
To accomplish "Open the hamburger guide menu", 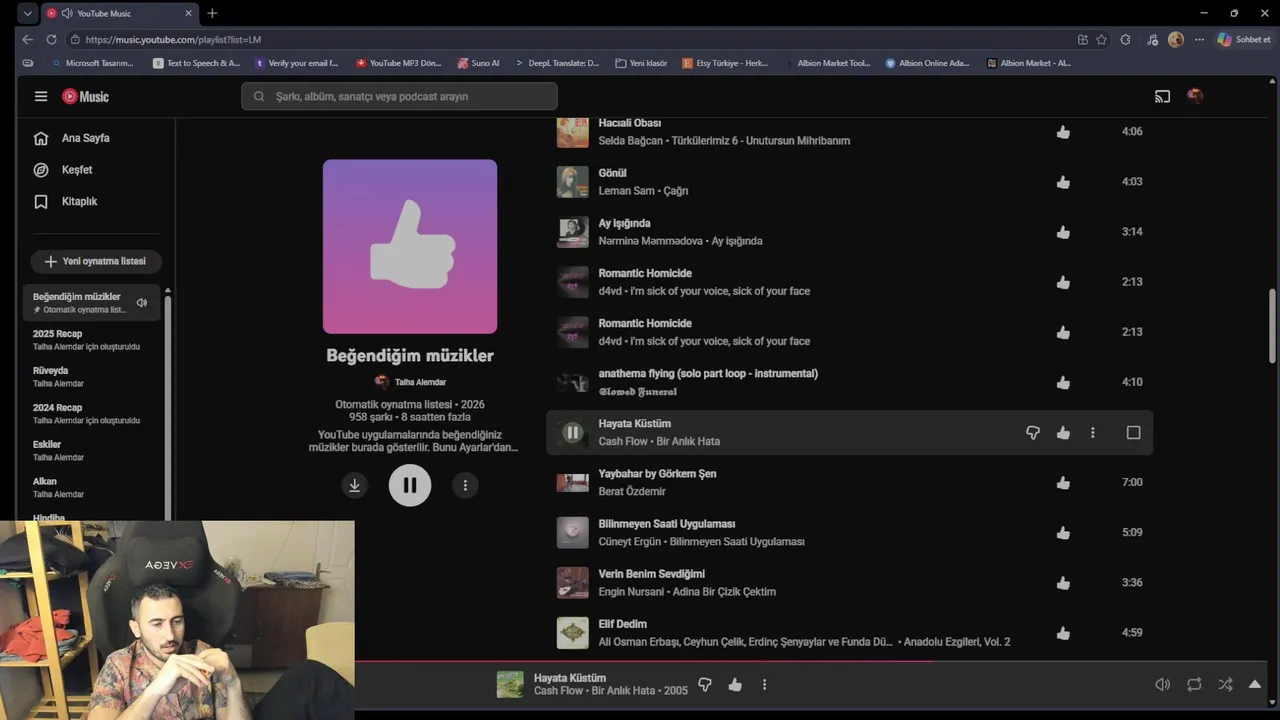I will 41,96.
